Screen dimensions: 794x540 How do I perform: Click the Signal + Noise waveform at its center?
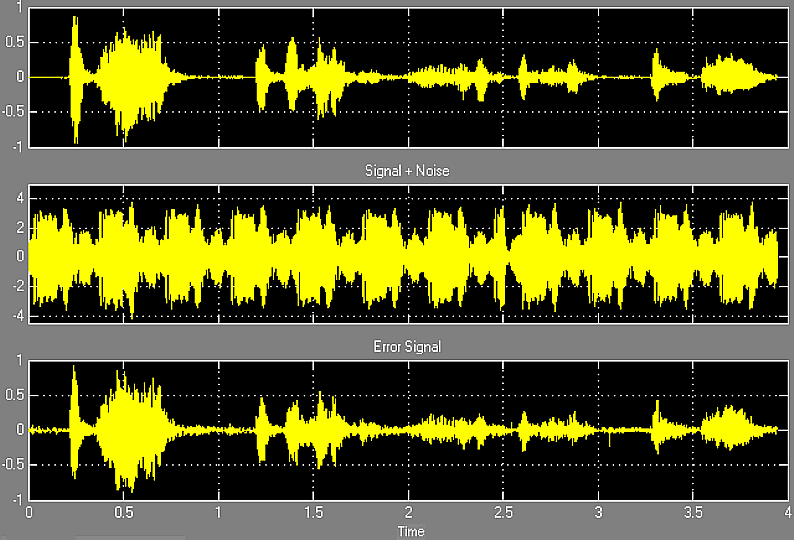click(x=404, y=256)
